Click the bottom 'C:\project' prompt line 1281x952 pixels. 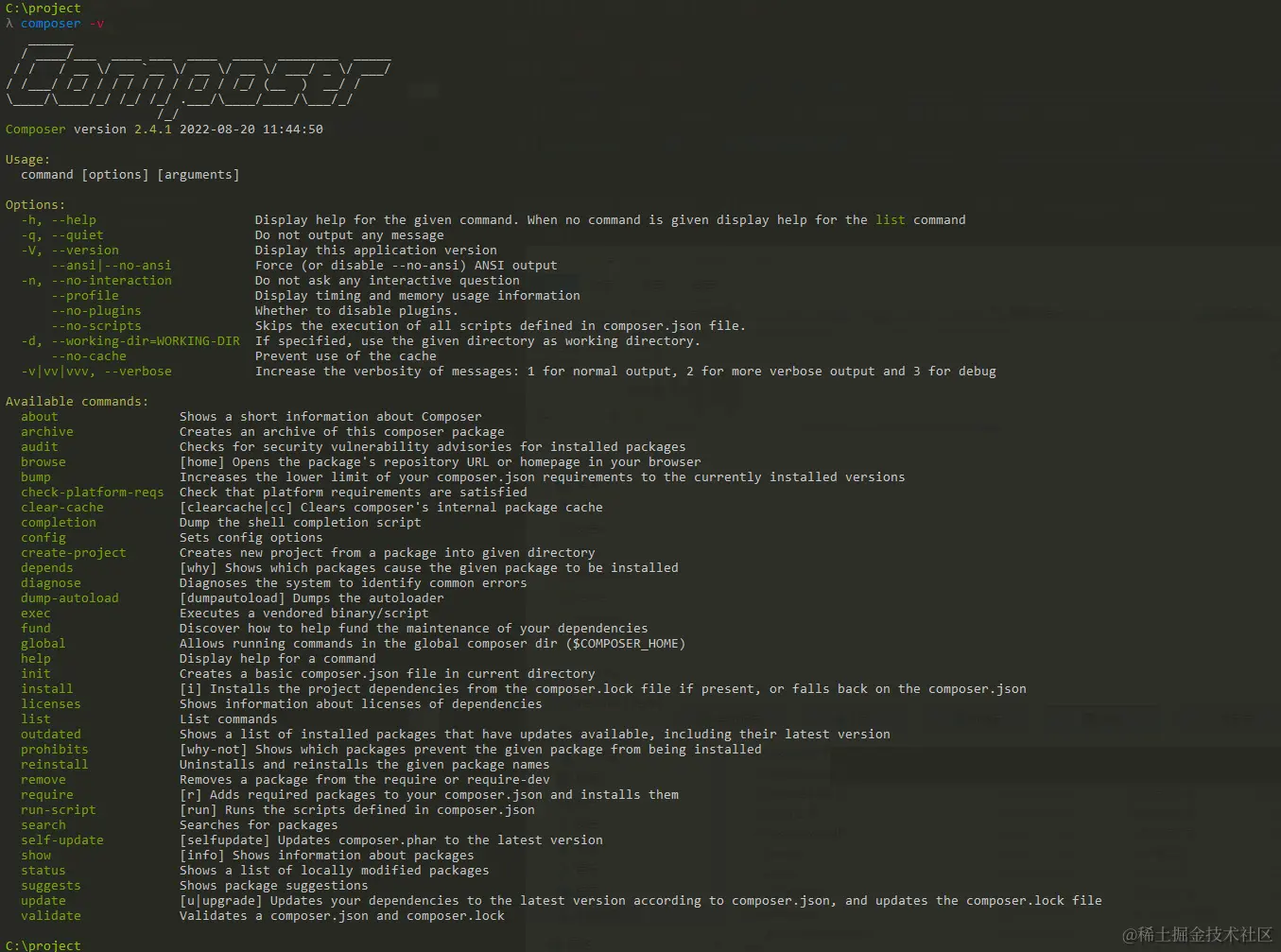[x=43, y=945]
